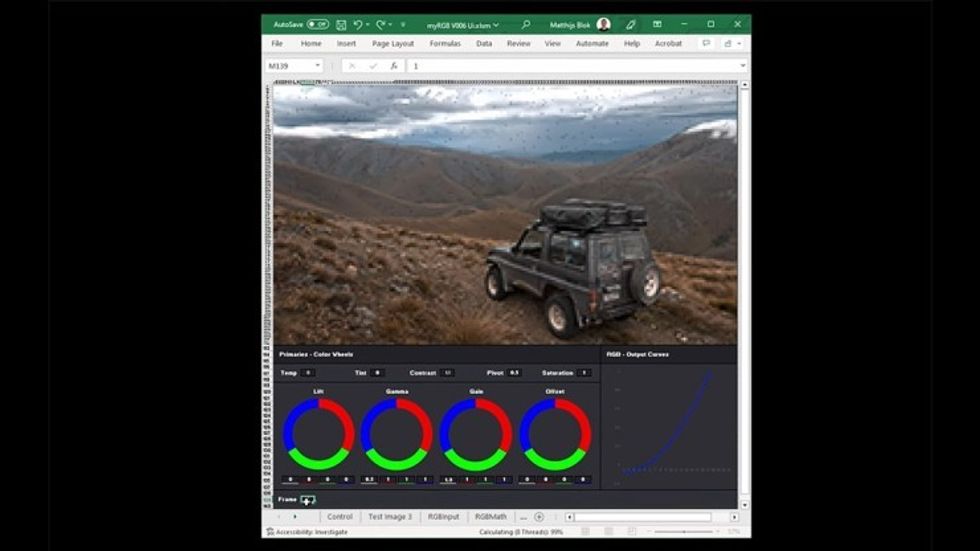Click the Share icon button
This screenshot has height=551, width=980.
coord(728,44)
